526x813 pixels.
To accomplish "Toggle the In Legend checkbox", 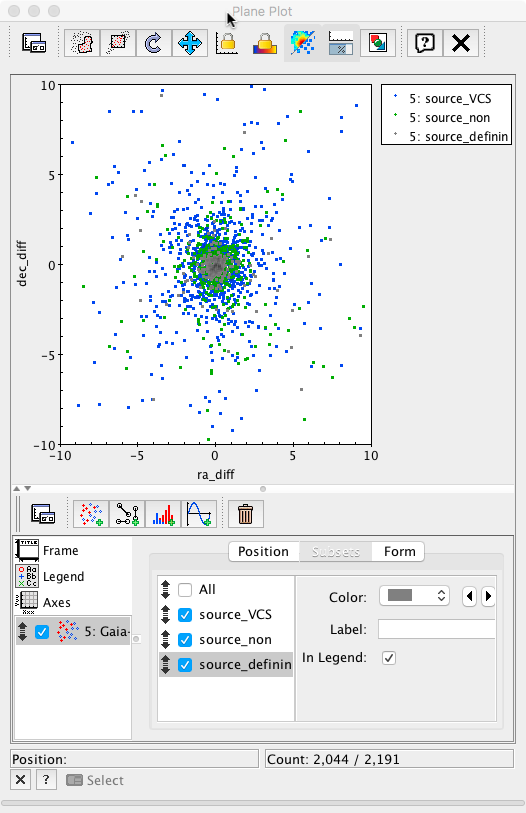I will tap(389, 658).
